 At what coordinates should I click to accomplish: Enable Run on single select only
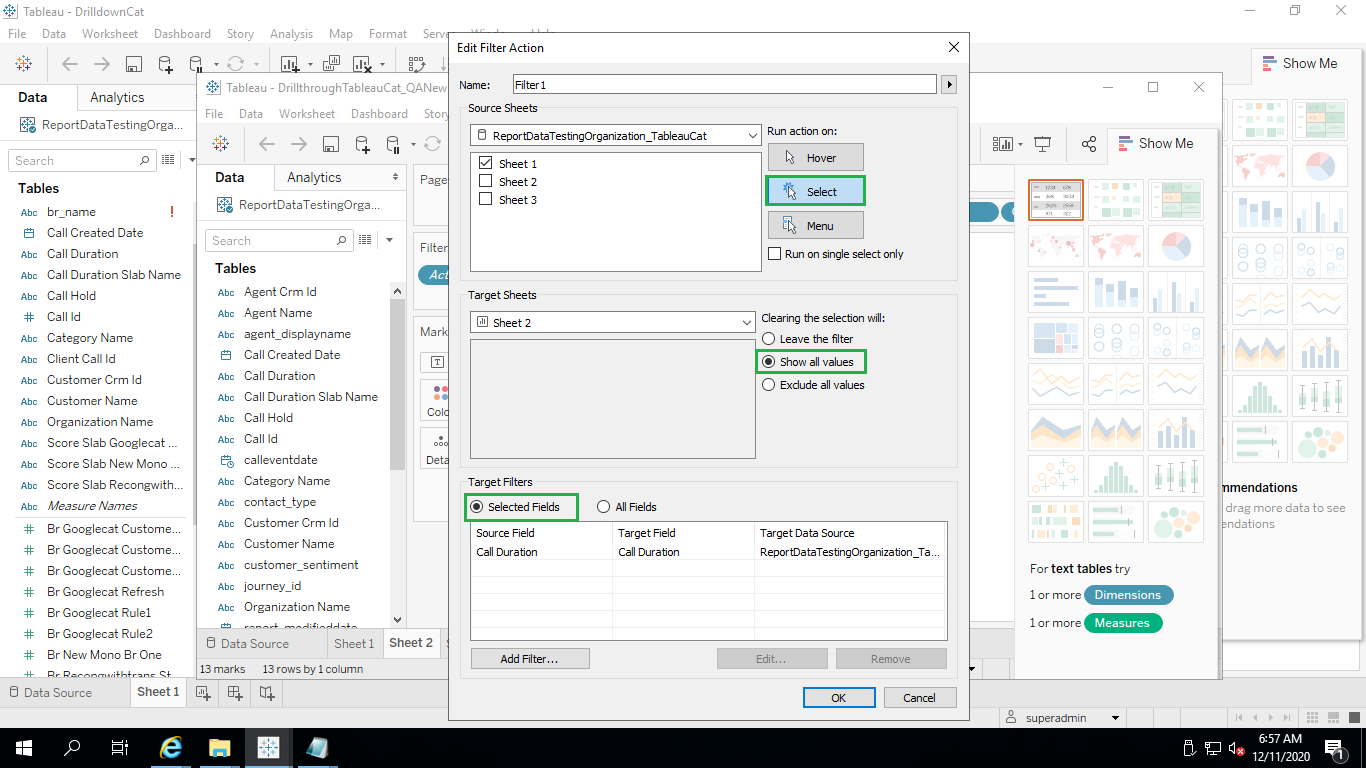[x=774, y=254]
